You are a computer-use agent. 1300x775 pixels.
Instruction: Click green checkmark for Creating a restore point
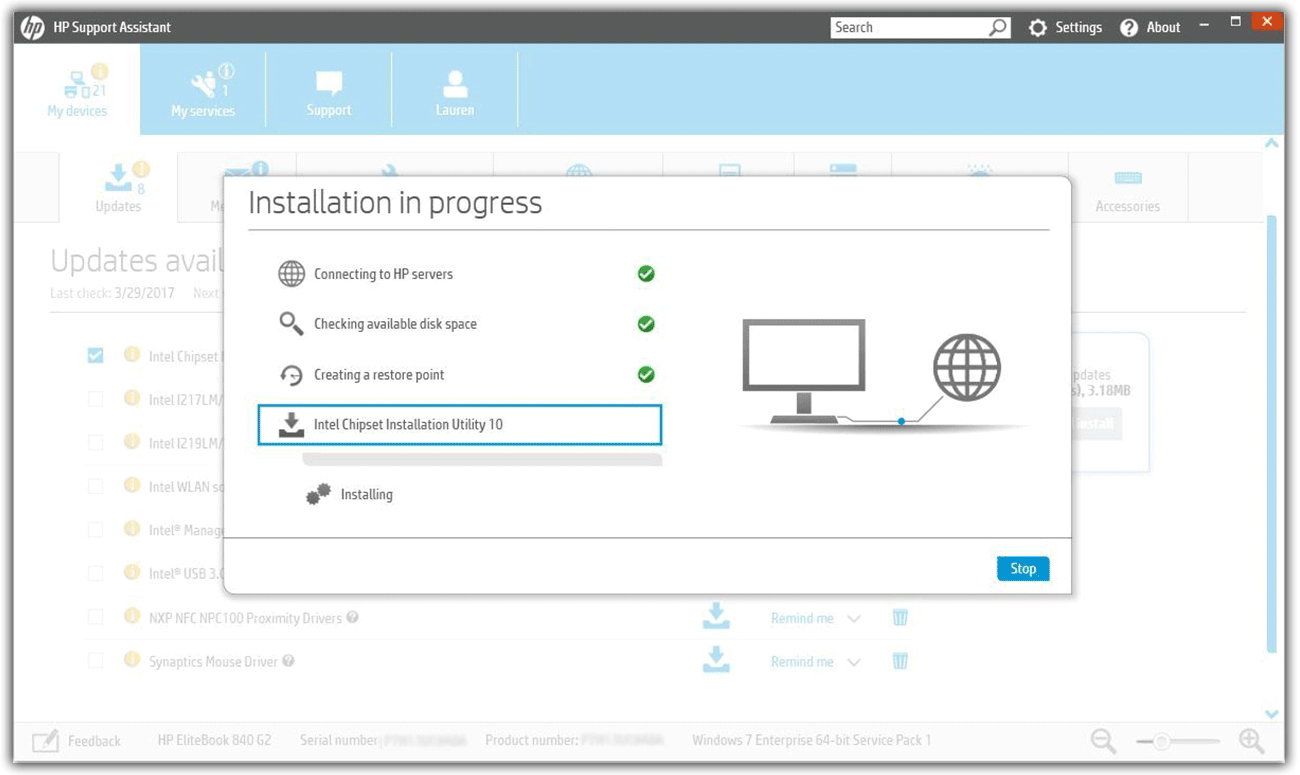(x=646, y=374)
